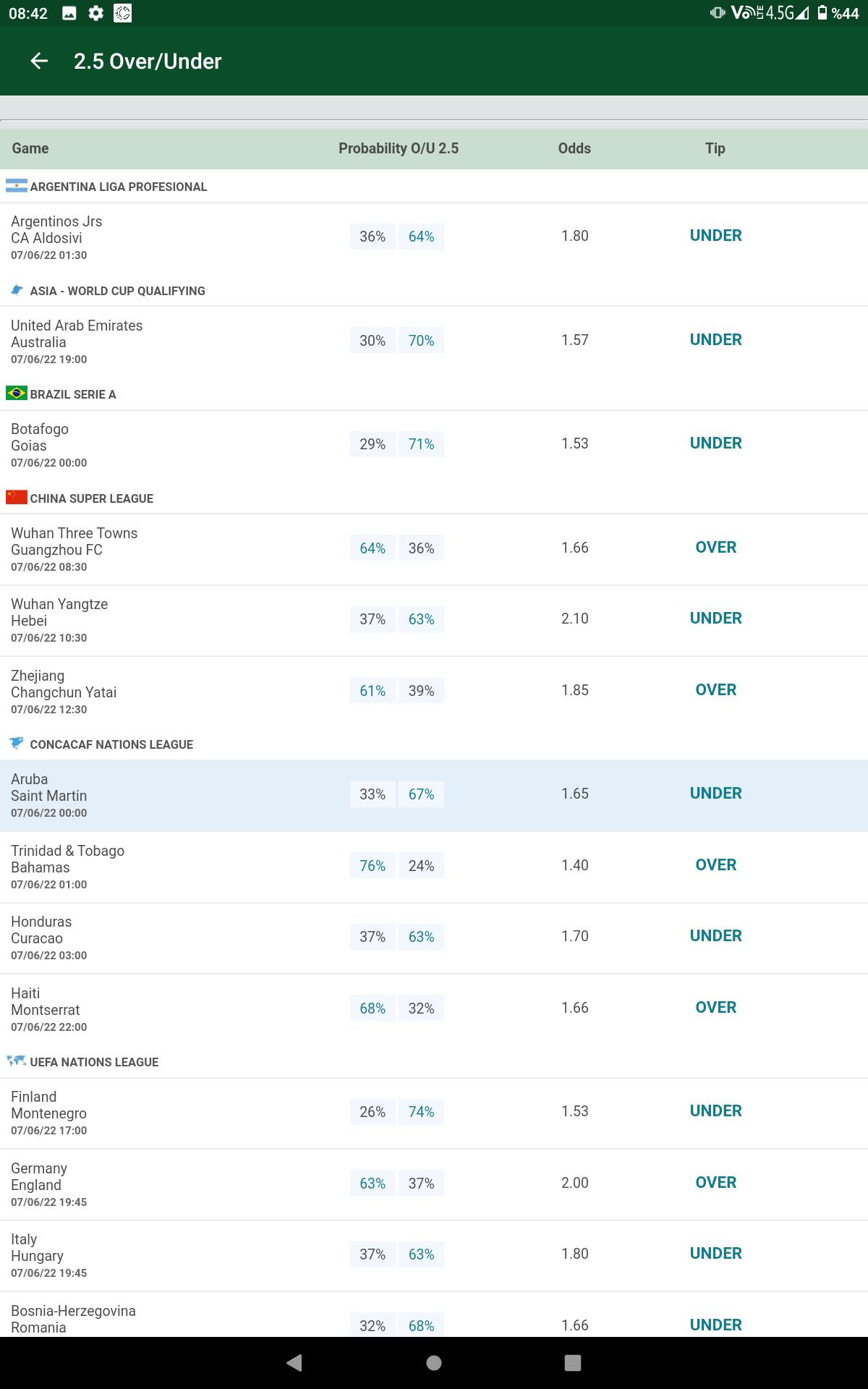Tap the Brazil flag icon
This screenshot has width=868, height=1389.
16,394
